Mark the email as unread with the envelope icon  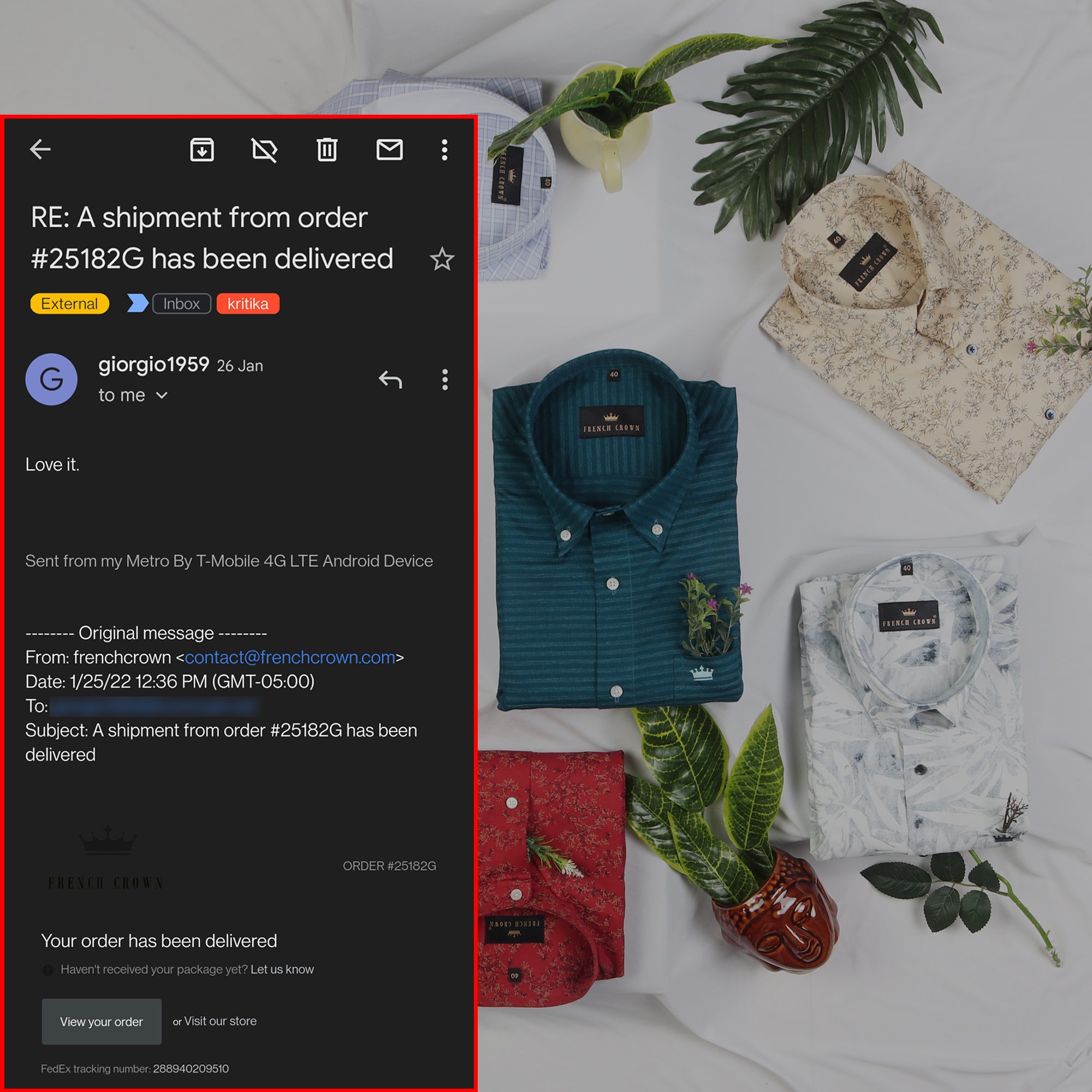tap(389, 150)
